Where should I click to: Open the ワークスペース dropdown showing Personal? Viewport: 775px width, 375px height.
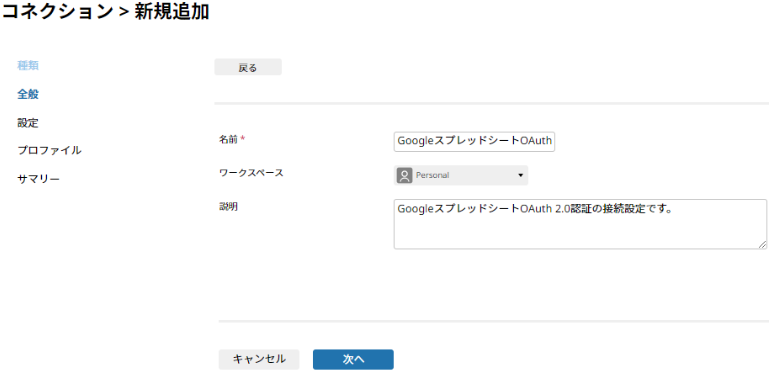click(461, 175)
